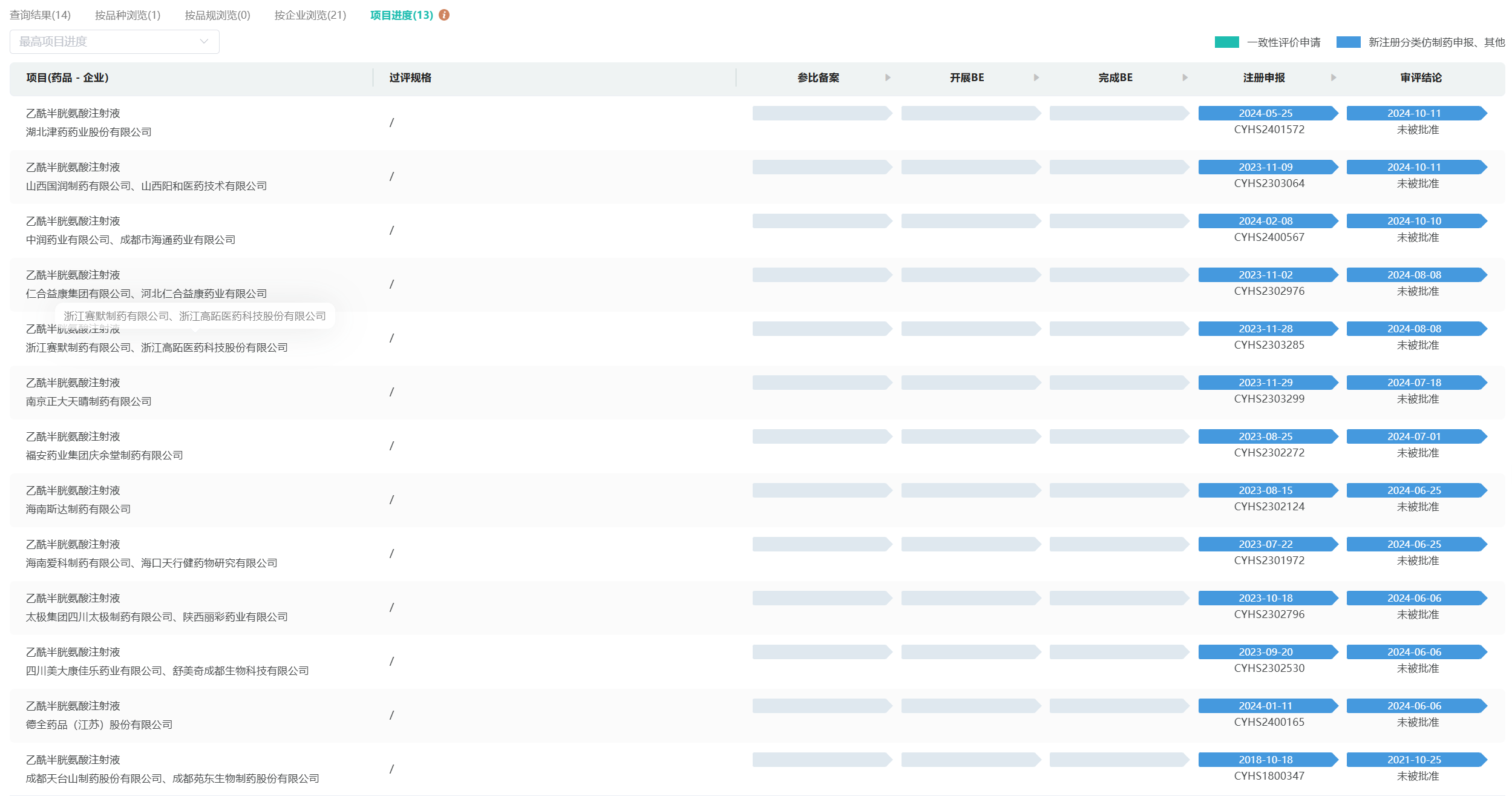The height and width of the screenshot is (796, 1512).
Task: Click the dropdown chevron in 最高项目进度 box
Action: pyautogui.click(x=204, y=42)
